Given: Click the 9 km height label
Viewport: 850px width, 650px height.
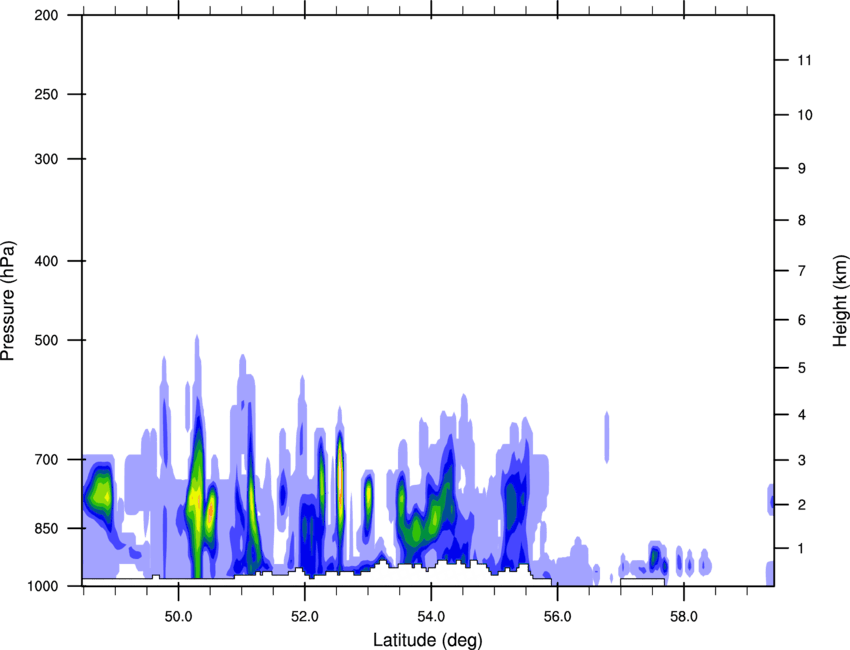Looking at the screenshot, I should click(802, 168).
